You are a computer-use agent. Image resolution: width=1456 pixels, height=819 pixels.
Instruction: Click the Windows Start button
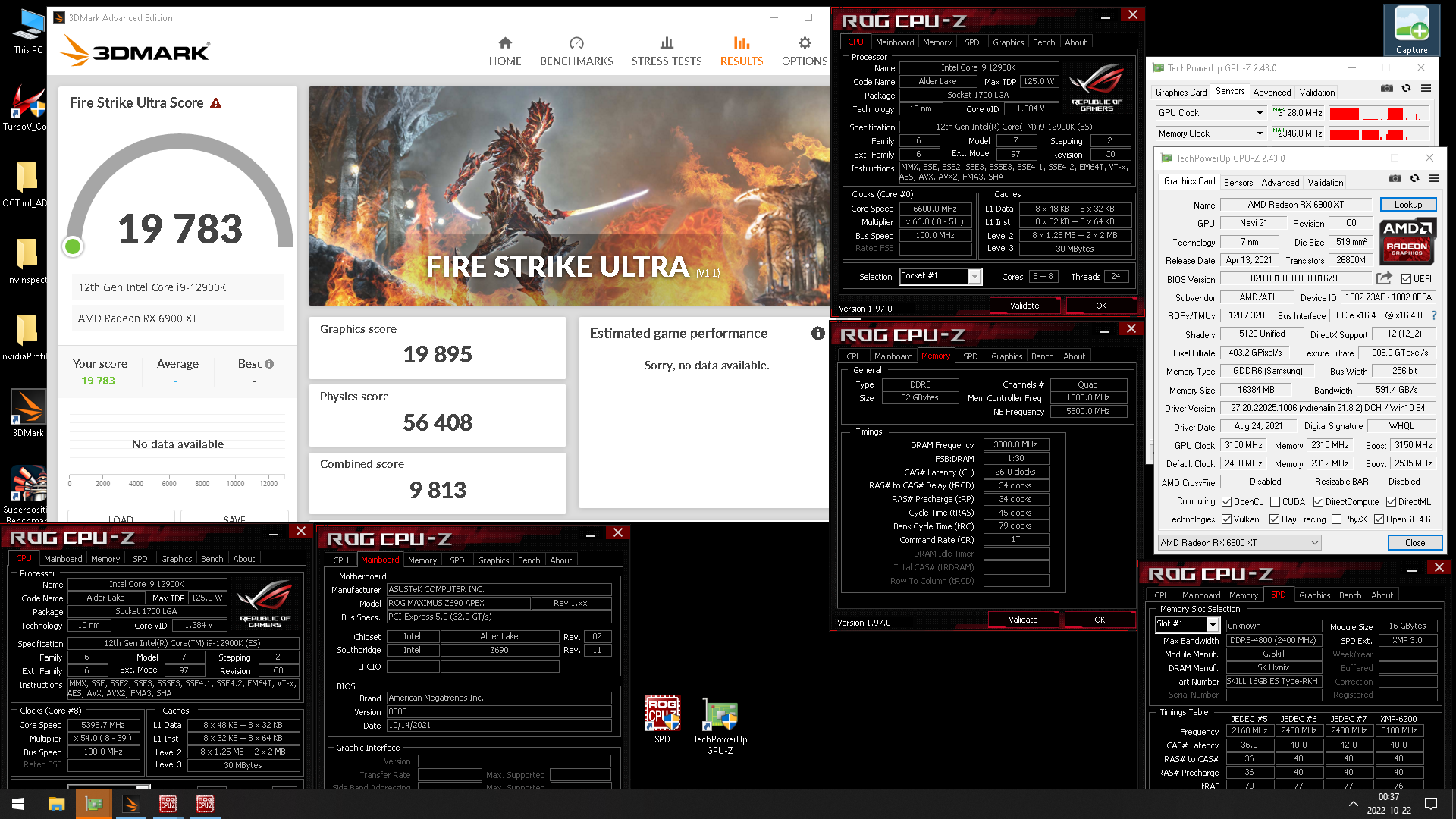pos(18,804)
